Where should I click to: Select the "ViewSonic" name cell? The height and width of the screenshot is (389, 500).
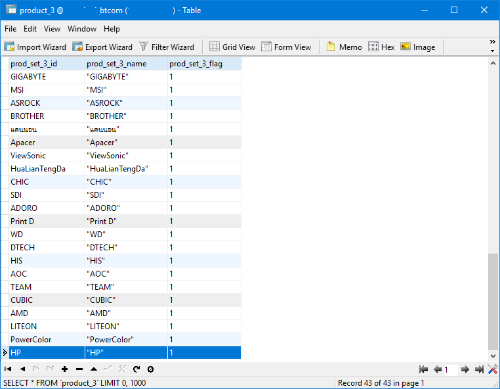click(126, 156)
